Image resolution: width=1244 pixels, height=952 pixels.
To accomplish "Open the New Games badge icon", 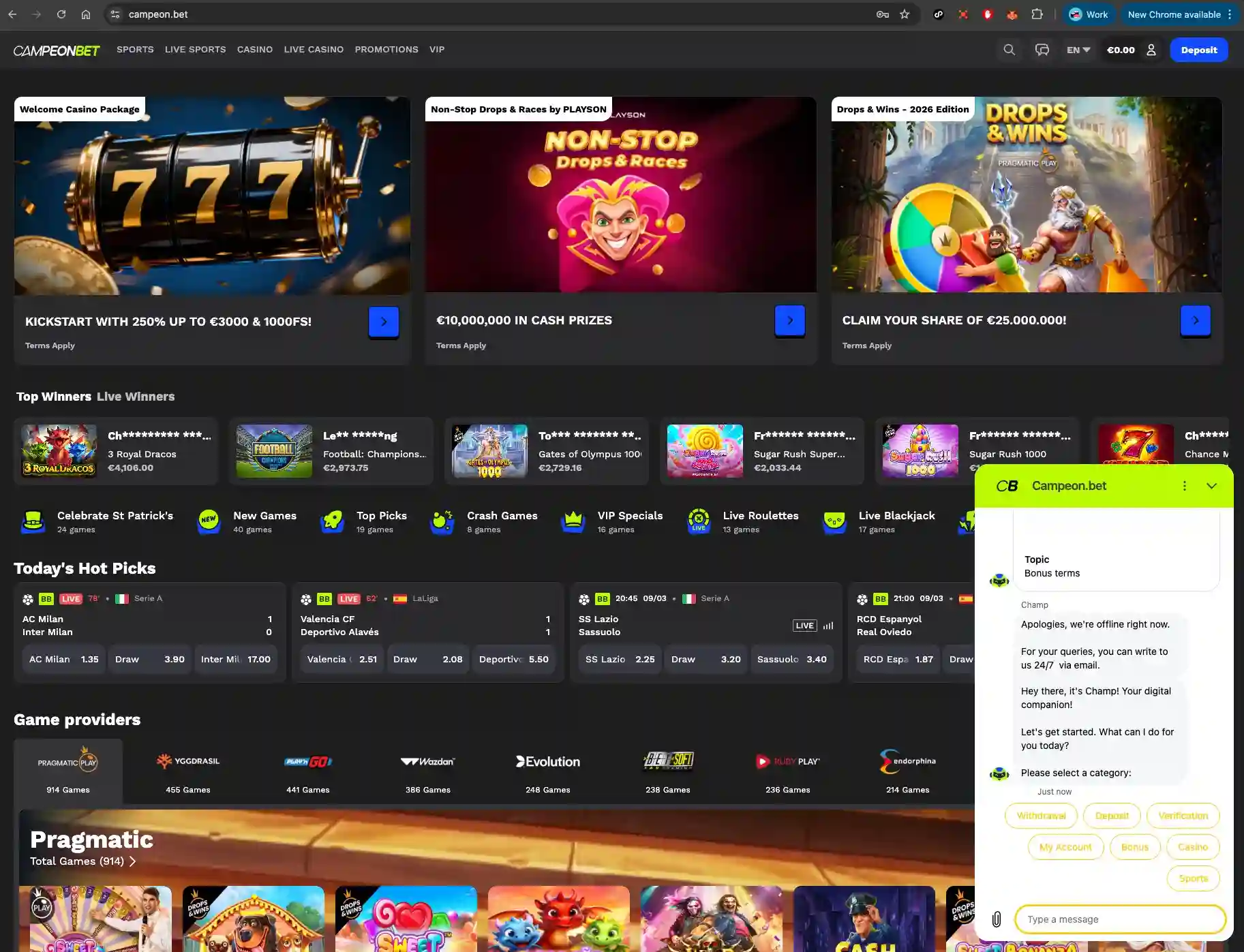I will point(209,522).
